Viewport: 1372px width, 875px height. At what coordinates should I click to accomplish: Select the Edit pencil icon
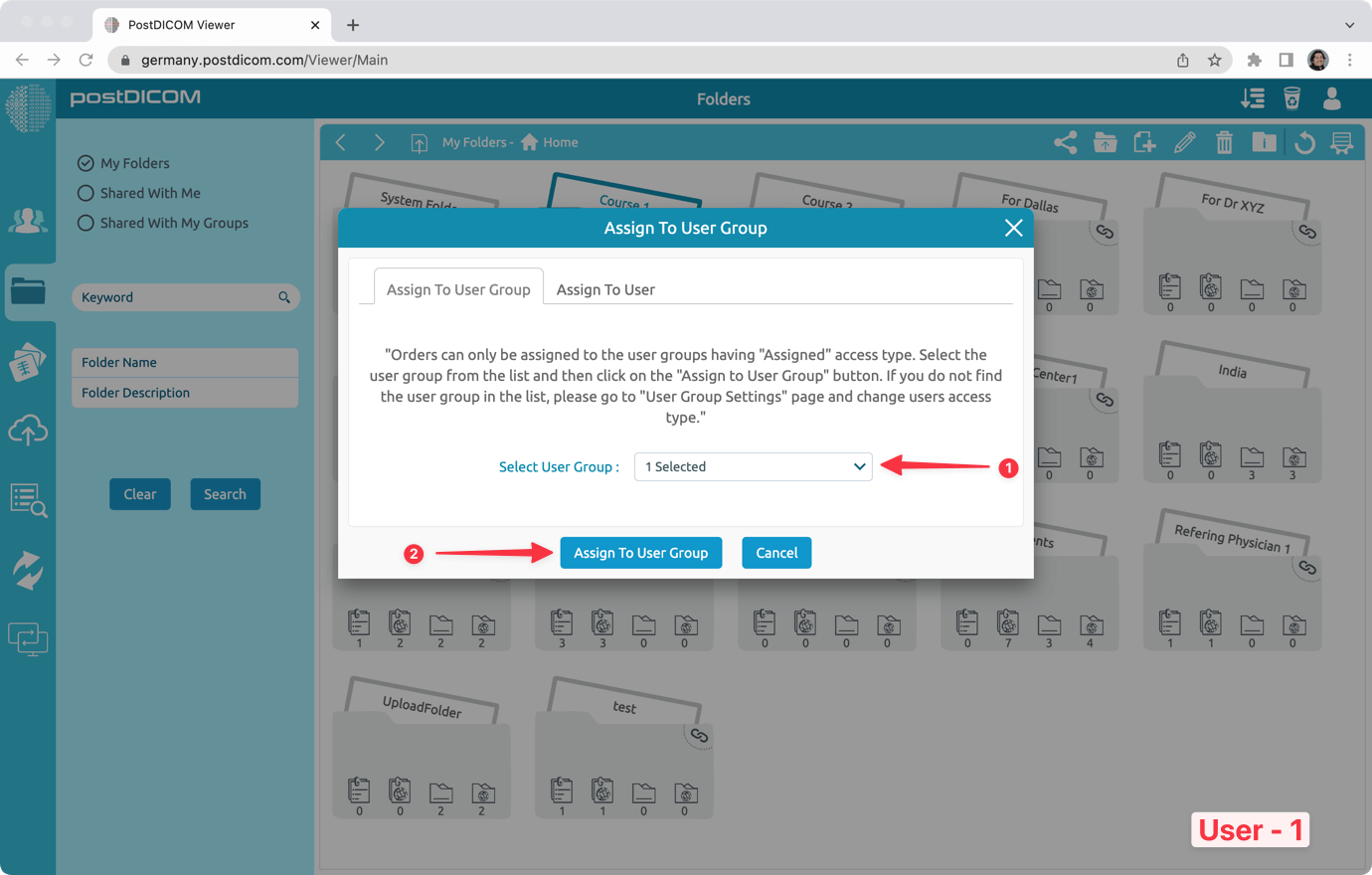coord(1184,142)
